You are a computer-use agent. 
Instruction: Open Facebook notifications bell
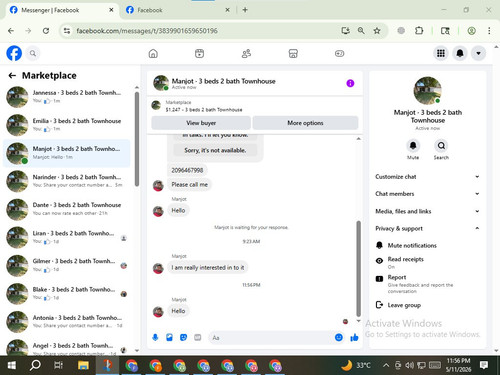click(460, 53)
